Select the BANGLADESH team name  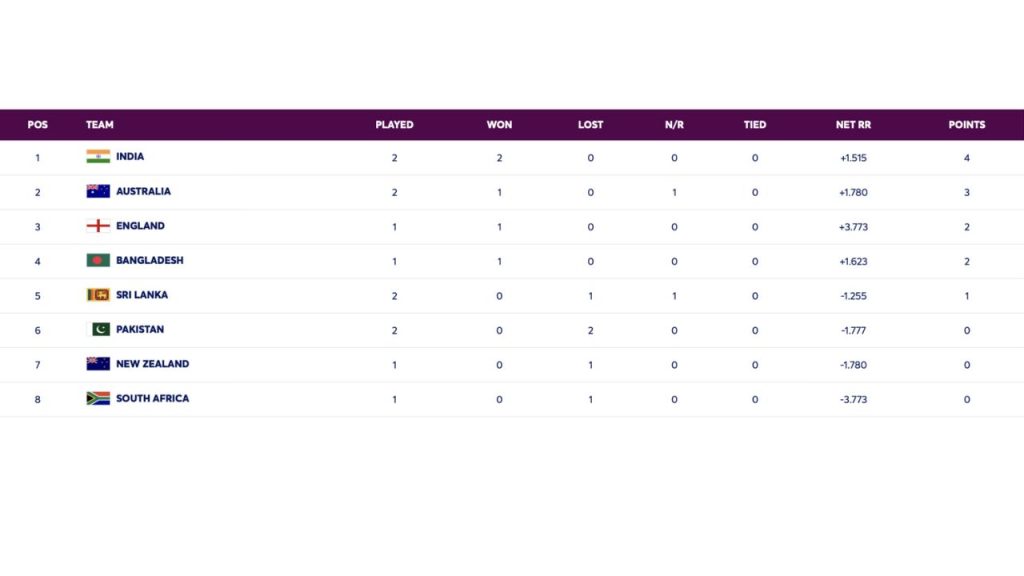coord(149,260)
